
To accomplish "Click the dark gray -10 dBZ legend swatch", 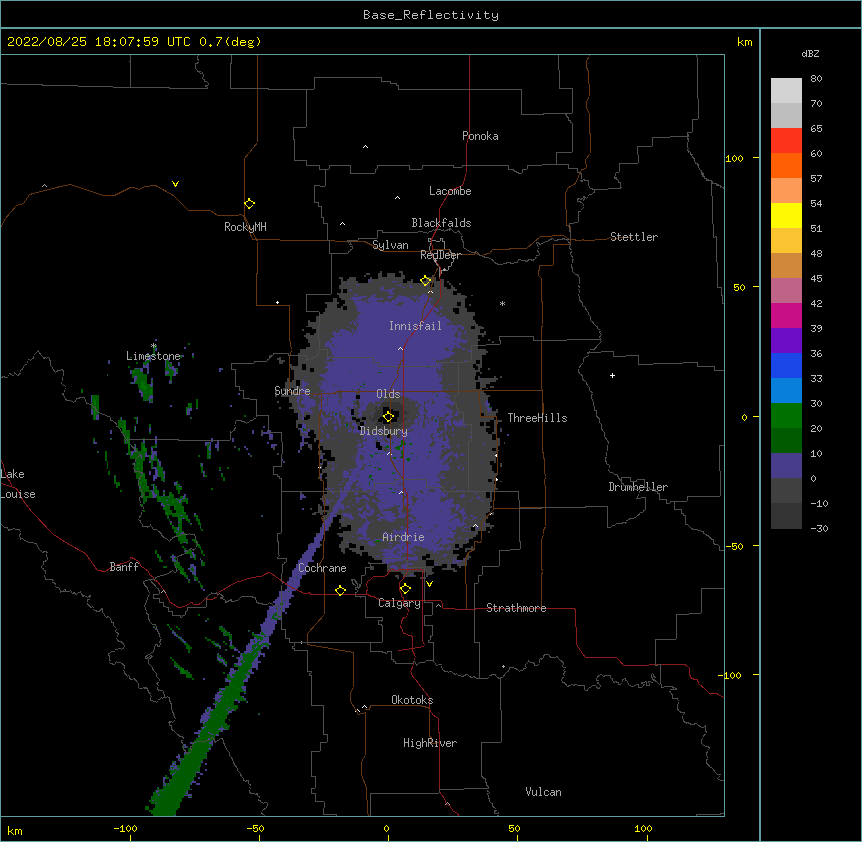I will point(786,516).
